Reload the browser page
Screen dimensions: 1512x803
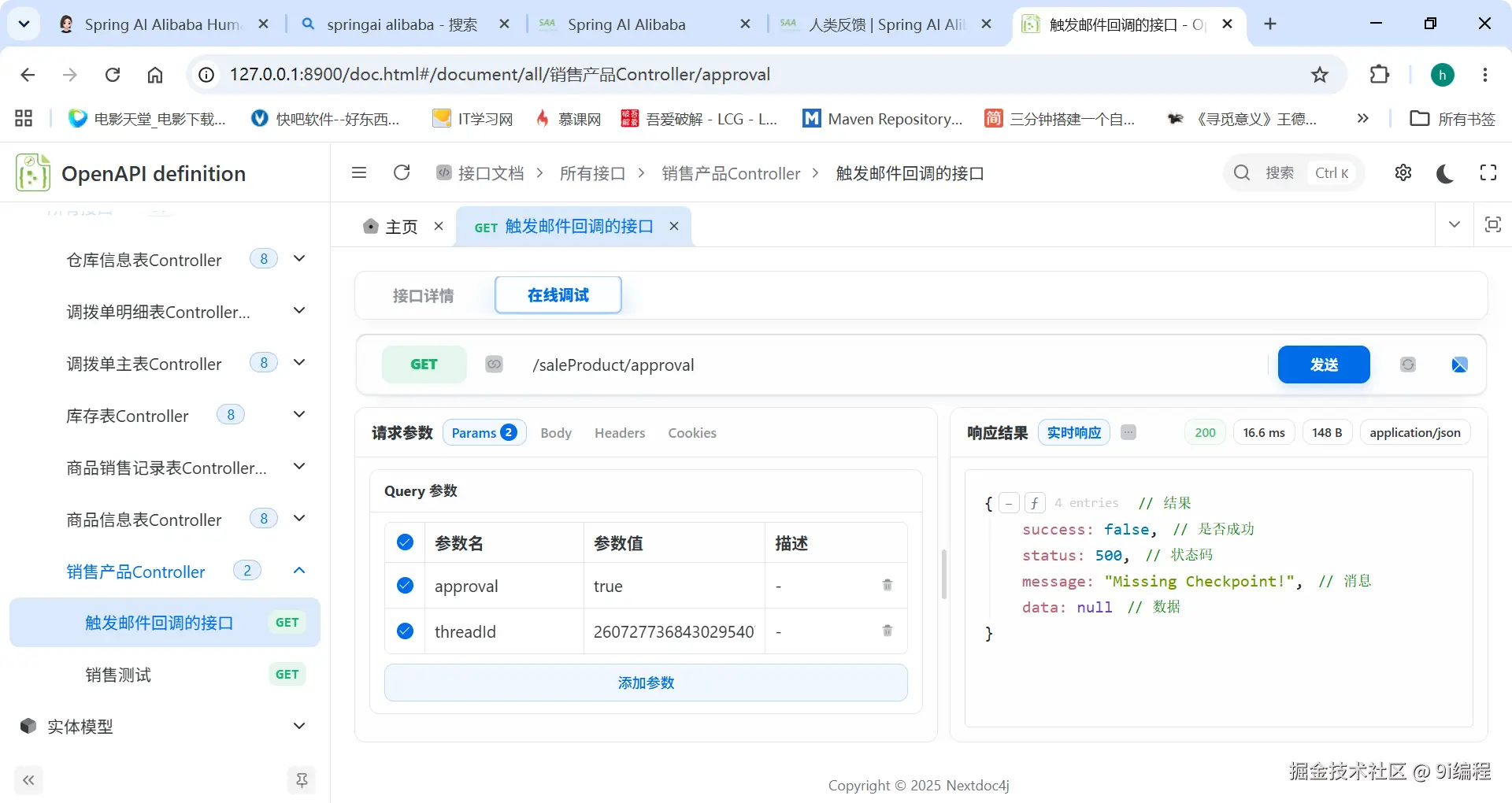(x=113, y=75)
